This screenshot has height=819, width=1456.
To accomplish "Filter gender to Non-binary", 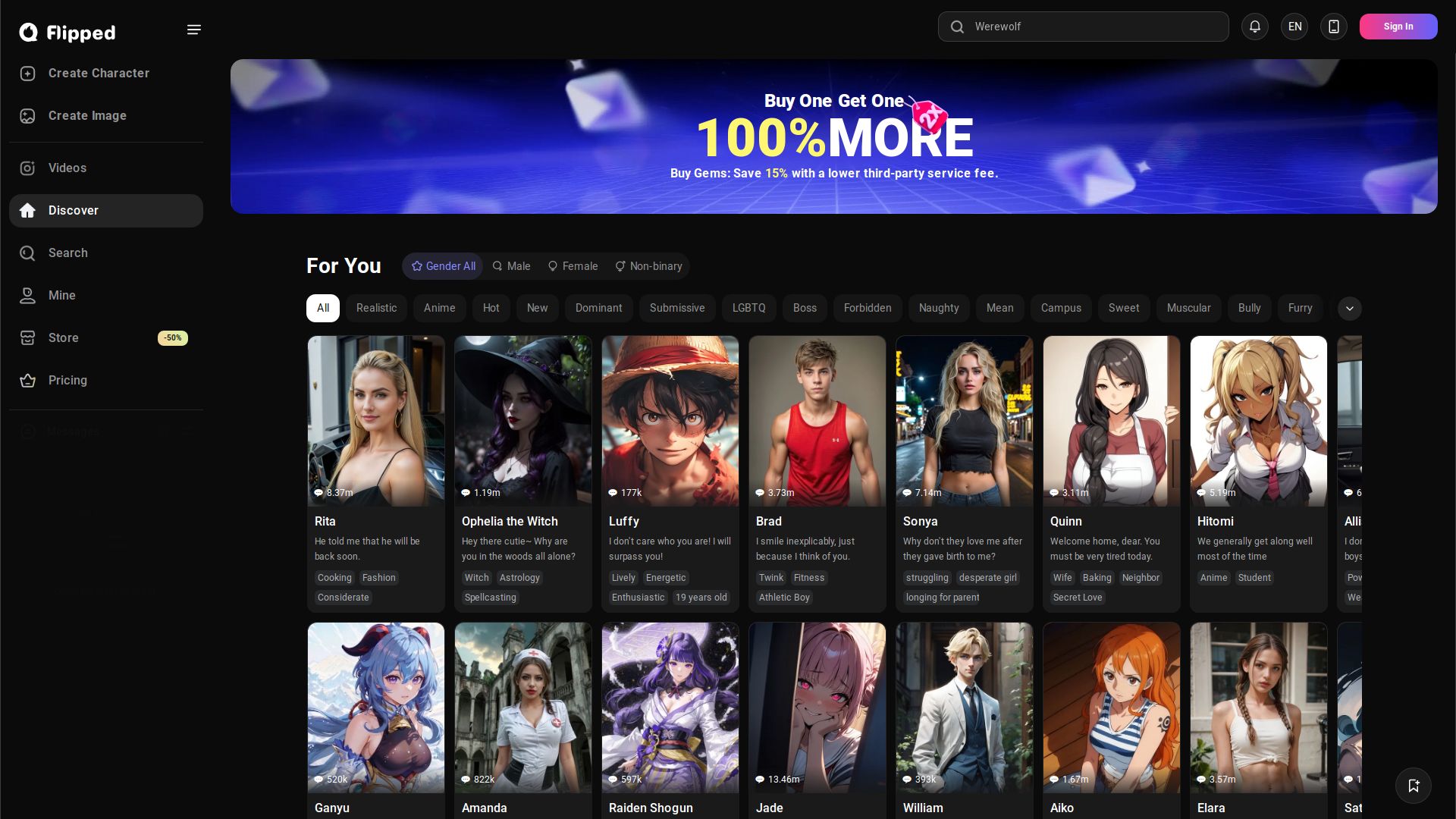I will pyautogui.click(x=648, y=266).
